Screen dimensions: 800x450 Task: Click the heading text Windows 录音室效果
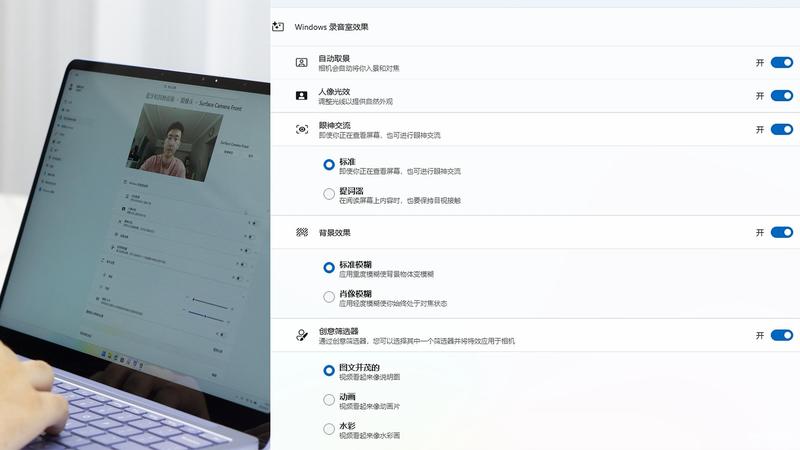pyautogui.click(x=331, y=27)
